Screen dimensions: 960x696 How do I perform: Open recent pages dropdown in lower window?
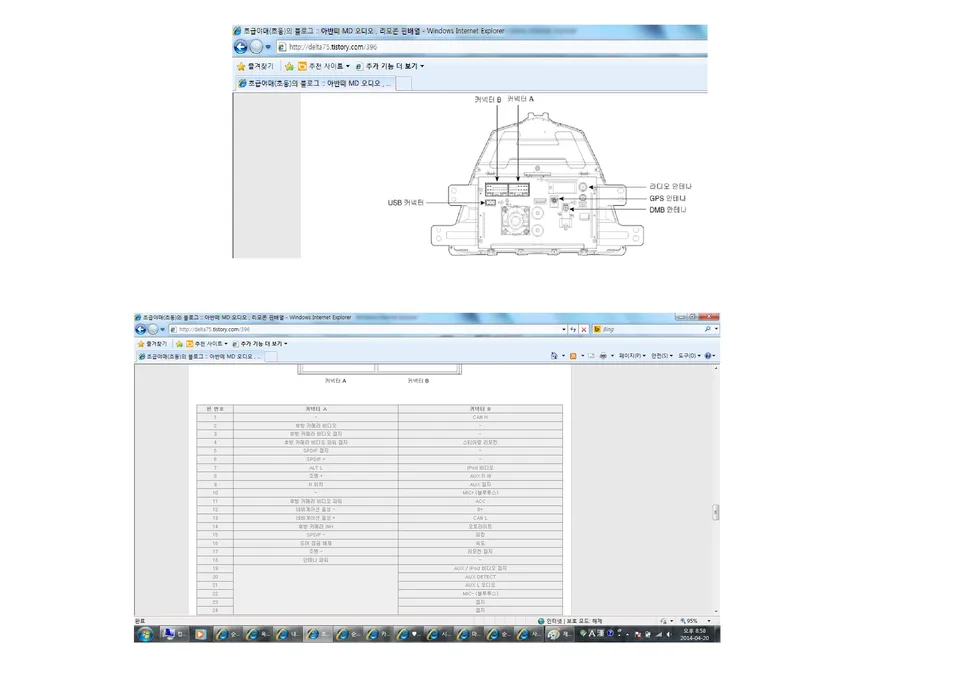click(x=163, y=329)
